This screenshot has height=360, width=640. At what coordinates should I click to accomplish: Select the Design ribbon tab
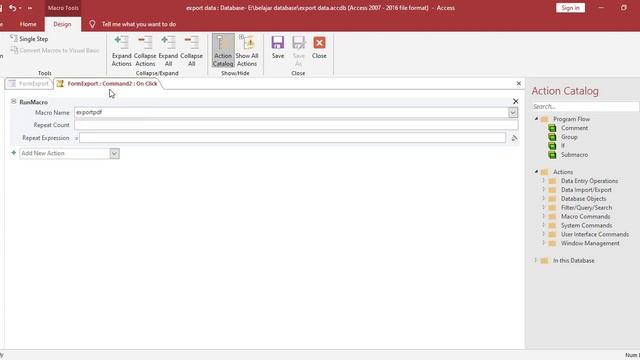[x=62, y=24]
